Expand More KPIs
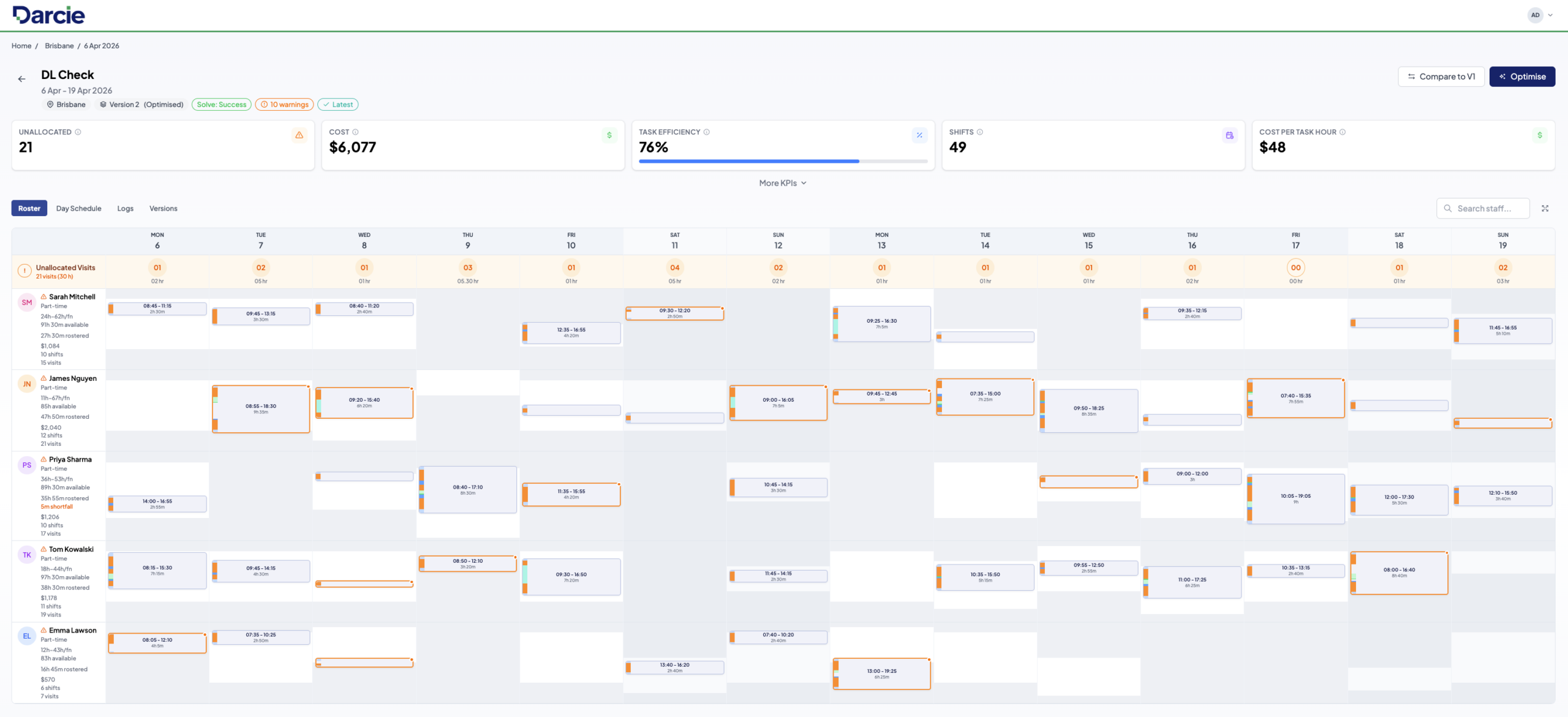The height and width of the screenshot is (717, 1568). (x=782, y=183)
